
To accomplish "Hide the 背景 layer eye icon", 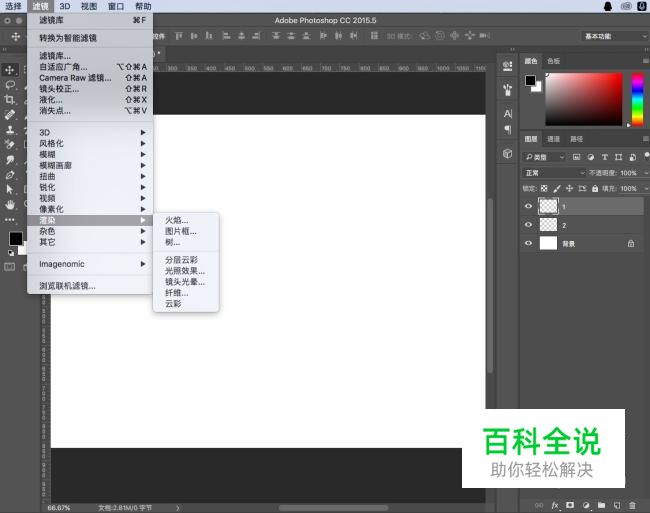I will [528, 243].
